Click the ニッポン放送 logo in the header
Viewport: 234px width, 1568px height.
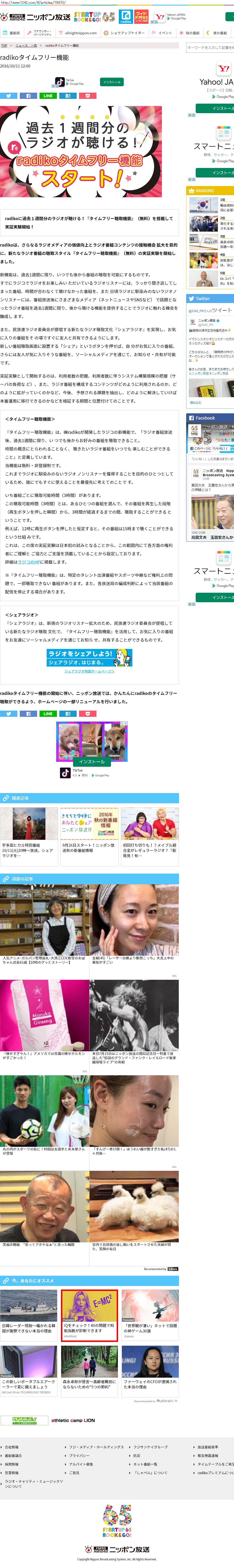(35, 17)
